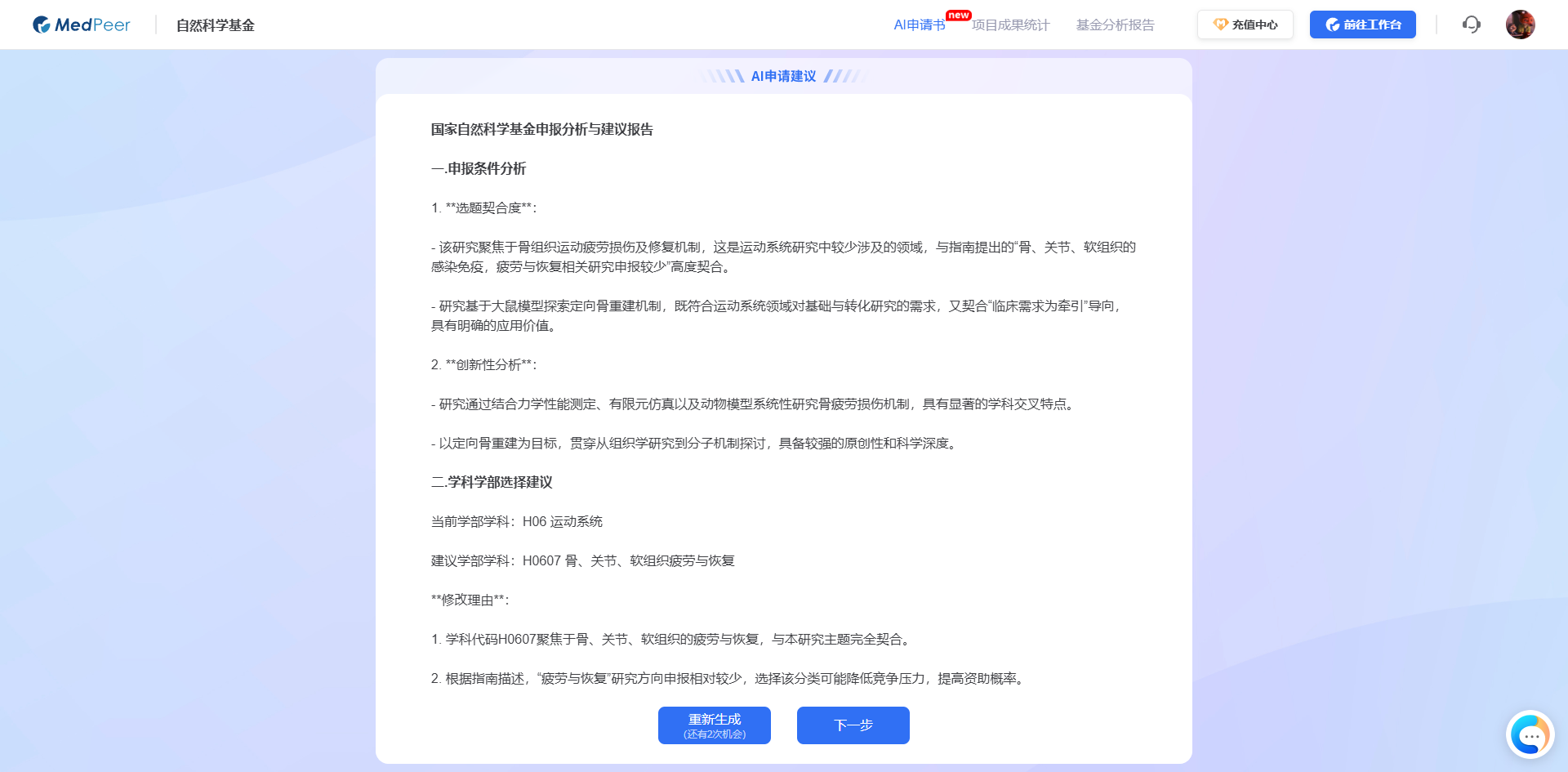The image size is (1568, 772).
Task: Click the AI申请建议 panel header
Action: tap(783, 76)
